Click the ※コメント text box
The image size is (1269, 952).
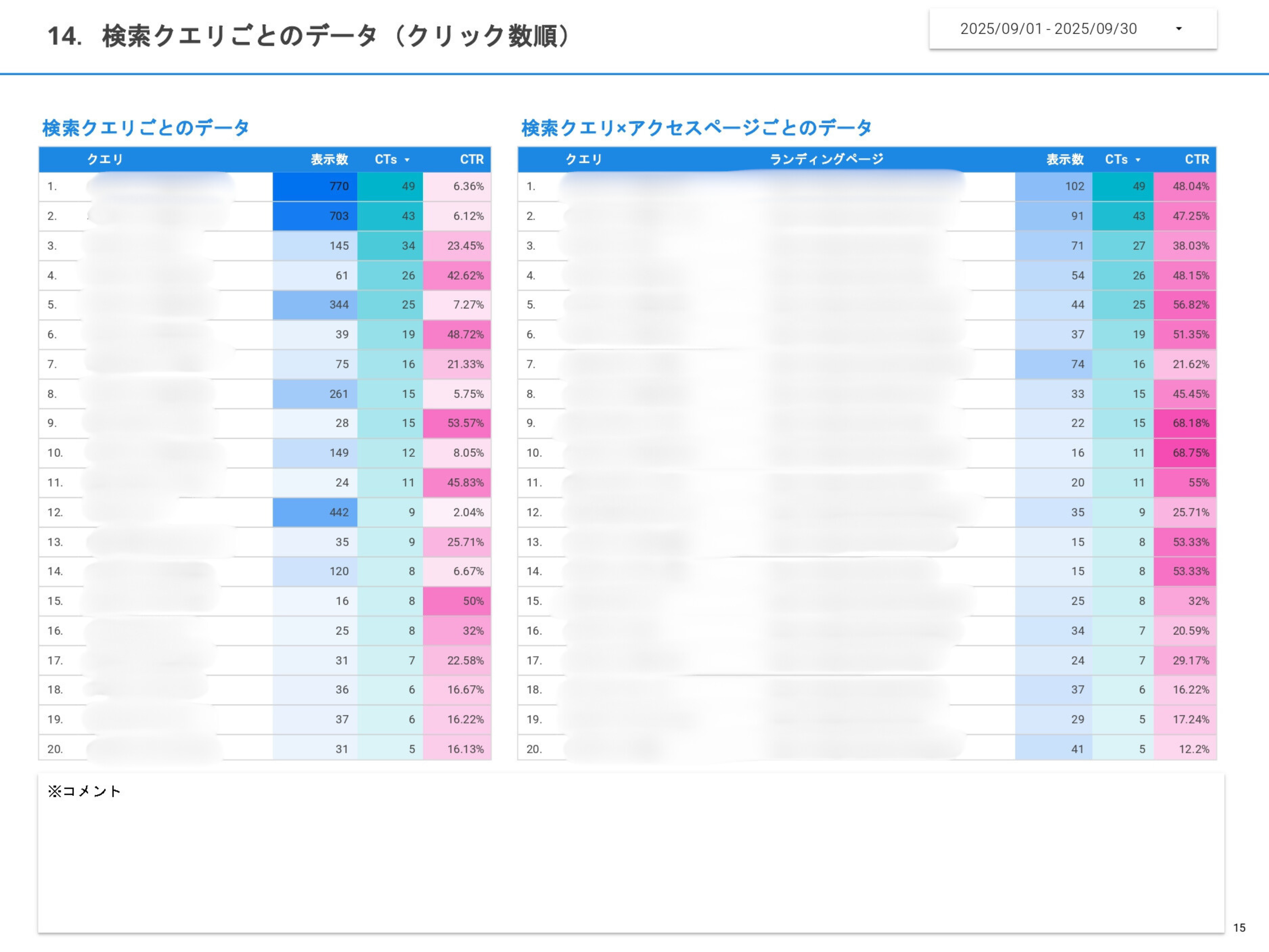coord(631,855)
